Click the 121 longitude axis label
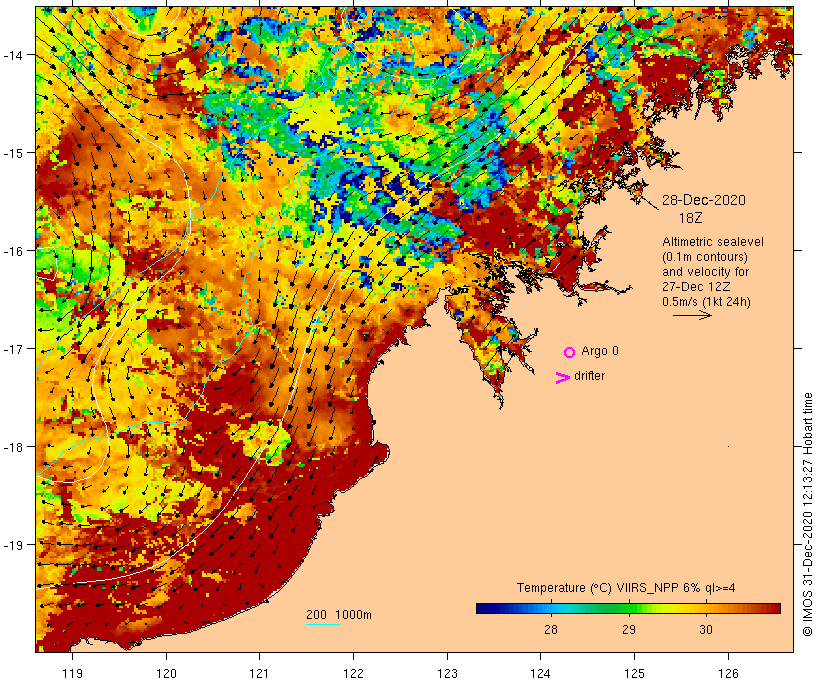The height and width of the screenshot is (680, 820). tap(259, 673)
